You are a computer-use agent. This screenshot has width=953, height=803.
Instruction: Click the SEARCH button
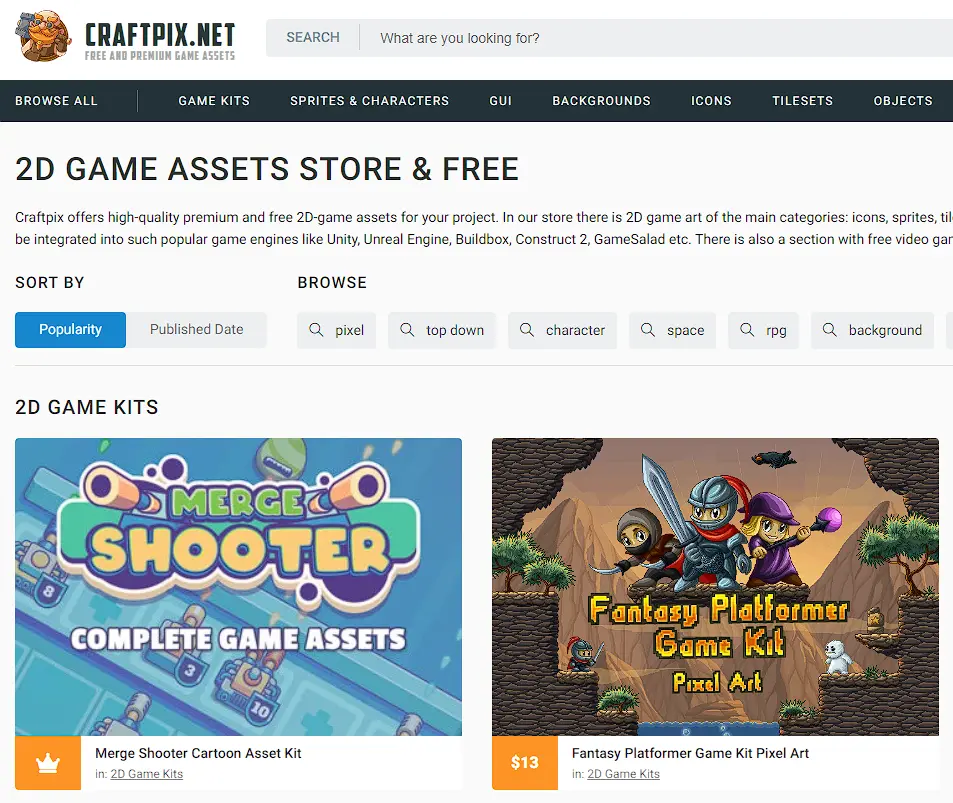313,38
